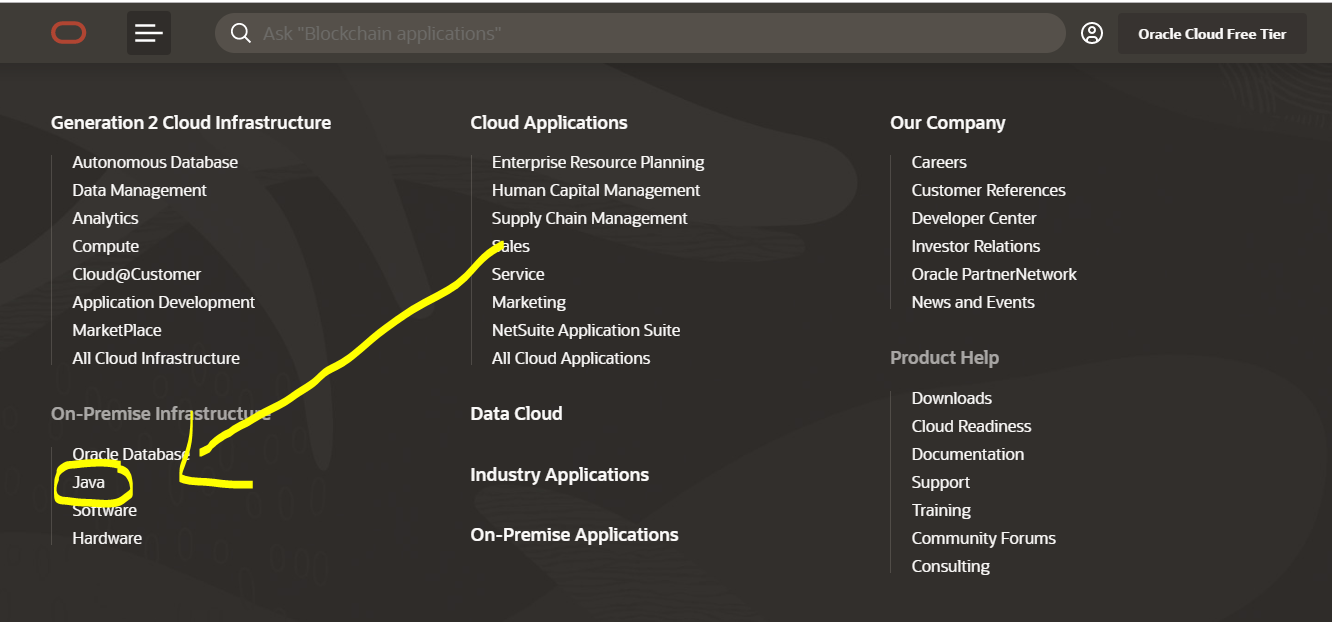
Task: Click Cloud Applications heading
Action: [549, 123]
